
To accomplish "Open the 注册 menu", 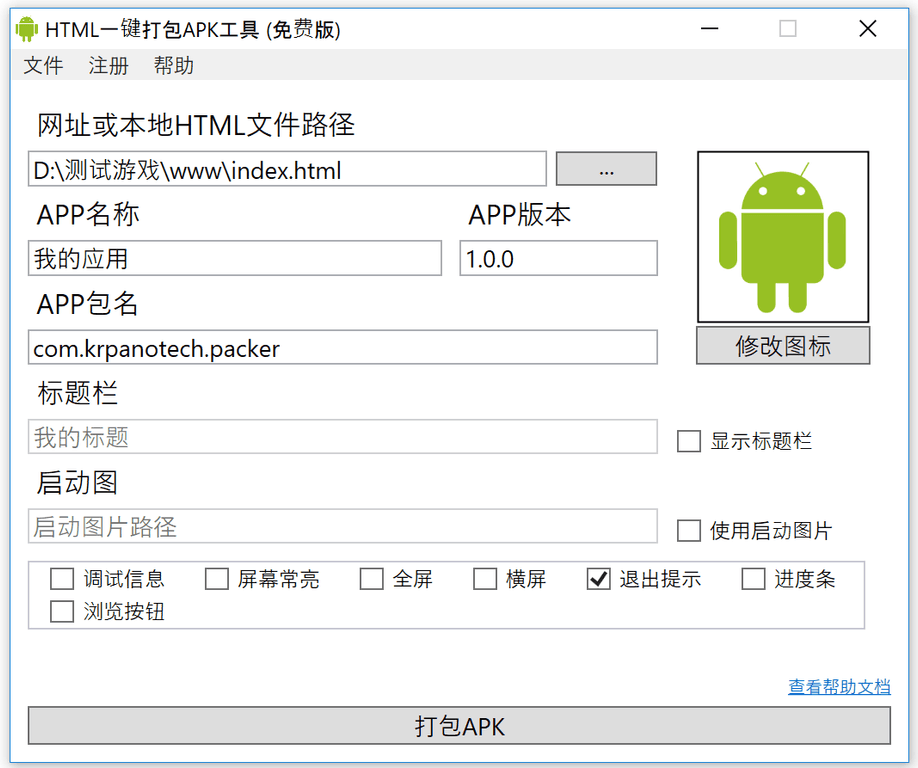I will [108, 66].
